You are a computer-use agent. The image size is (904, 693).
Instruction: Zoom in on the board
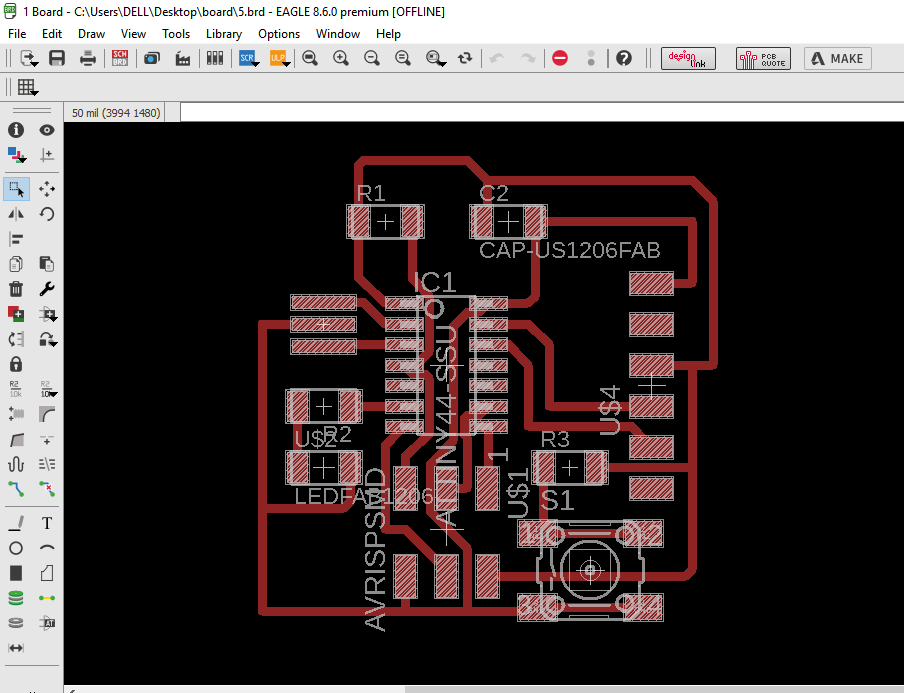click(341, 58)
